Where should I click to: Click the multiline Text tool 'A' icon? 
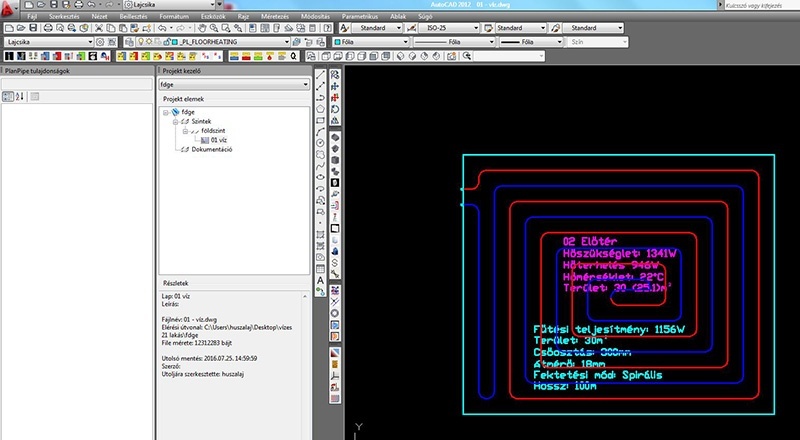[320, 281]
